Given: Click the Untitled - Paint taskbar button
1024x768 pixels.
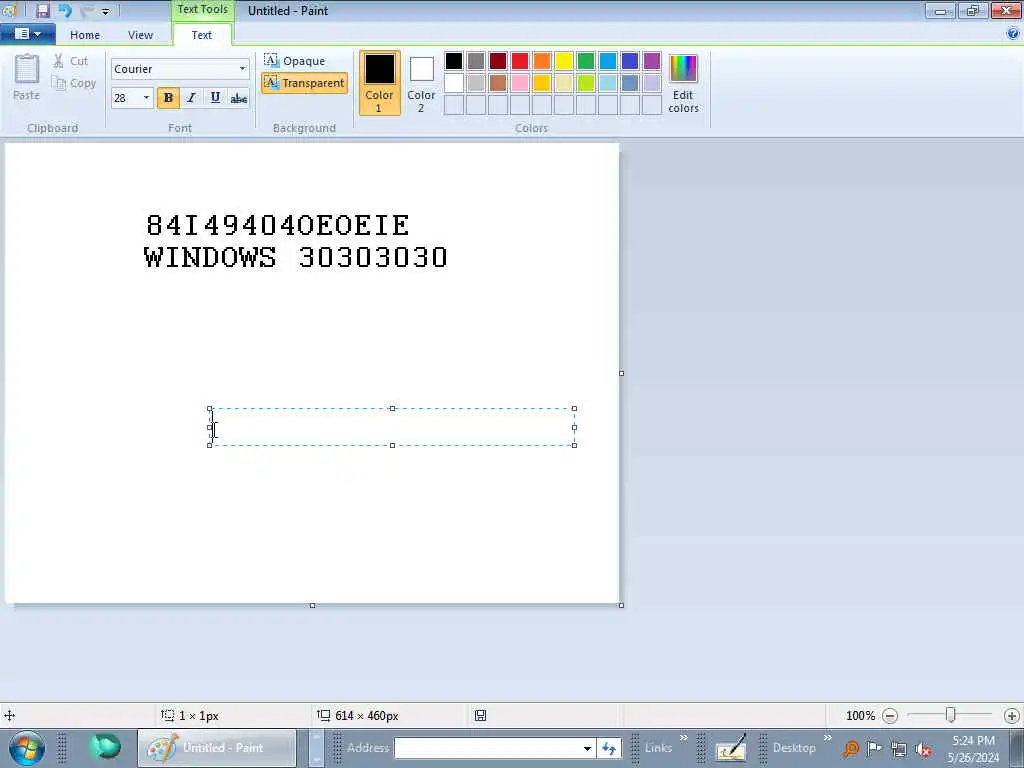Looking at the screenshot, I should 217,748.
